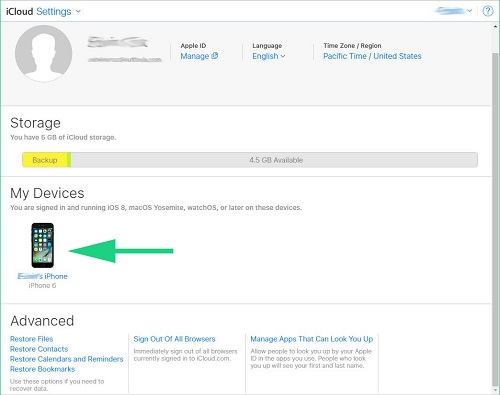The height and width of the screenshot is (395, 500).
Task: Click the Apple ID label
Action: [x=193, y=46]
